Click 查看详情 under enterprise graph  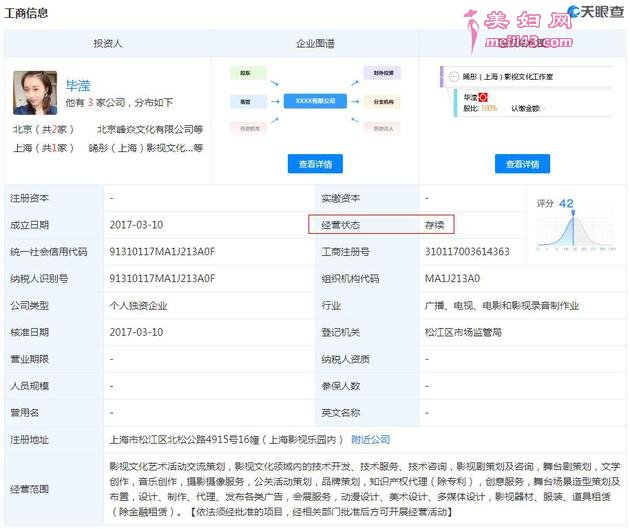pyautogui.click(x=315, y=164)
